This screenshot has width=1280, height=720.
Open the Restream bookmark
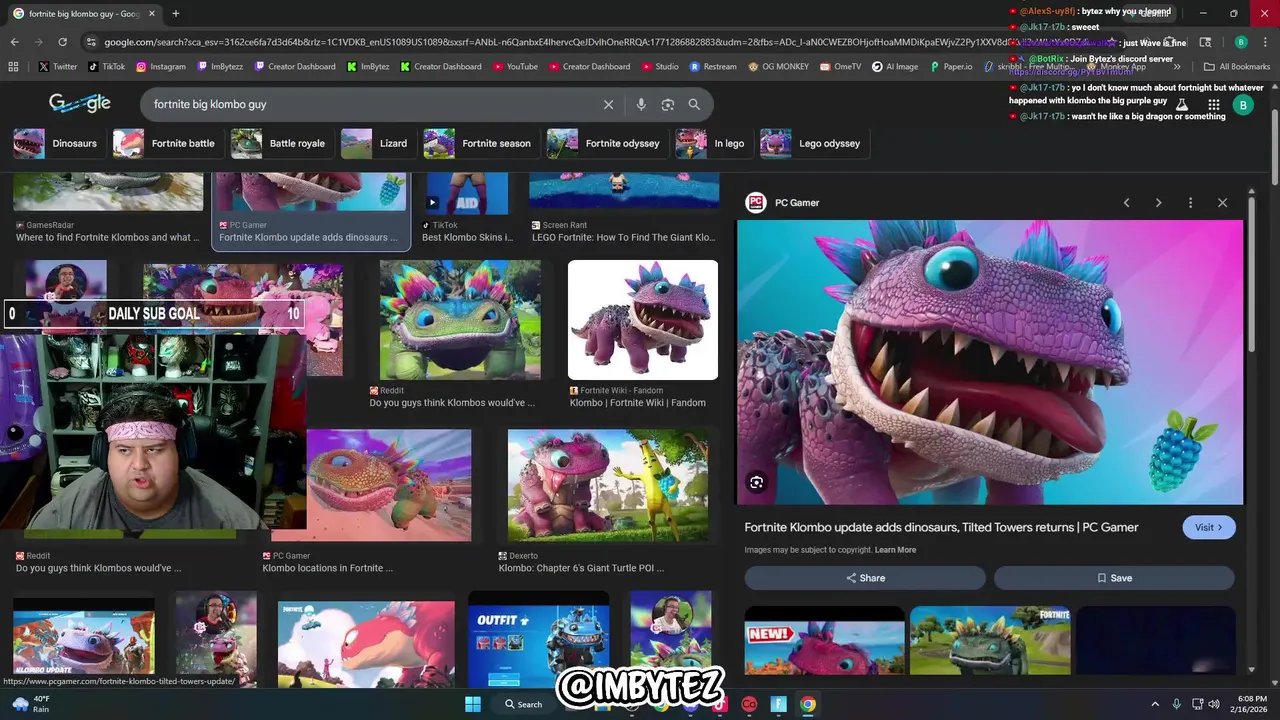point(712,66)
